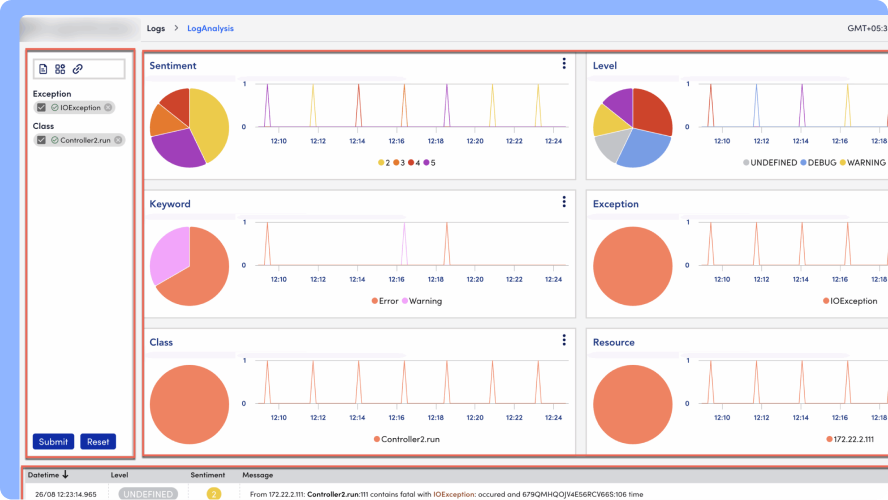
Task: Click the link chain icon in filter panel
Action: (x=78, y=69)
